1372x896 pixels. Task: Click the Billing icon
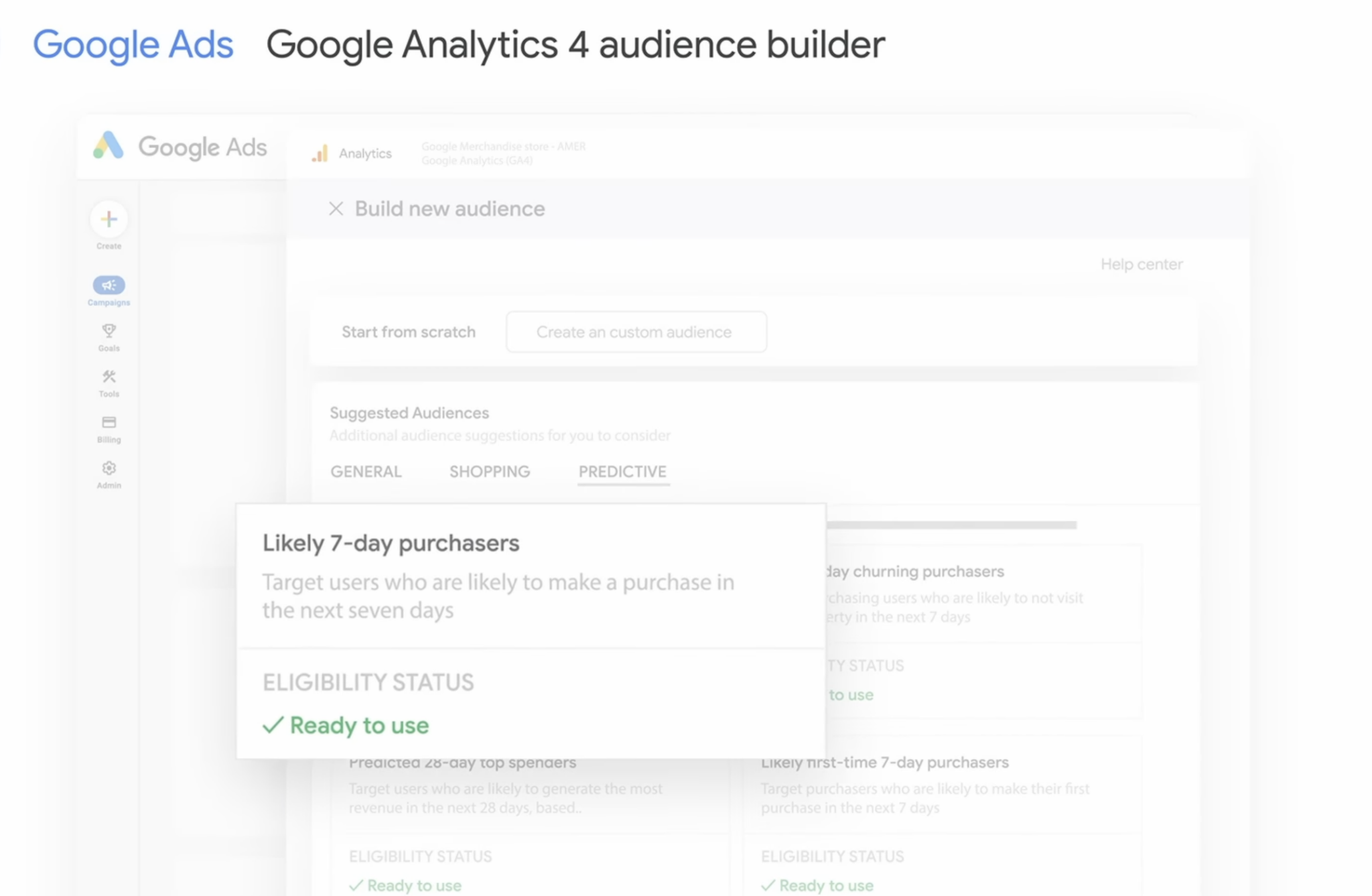click(x=108, y=422)
